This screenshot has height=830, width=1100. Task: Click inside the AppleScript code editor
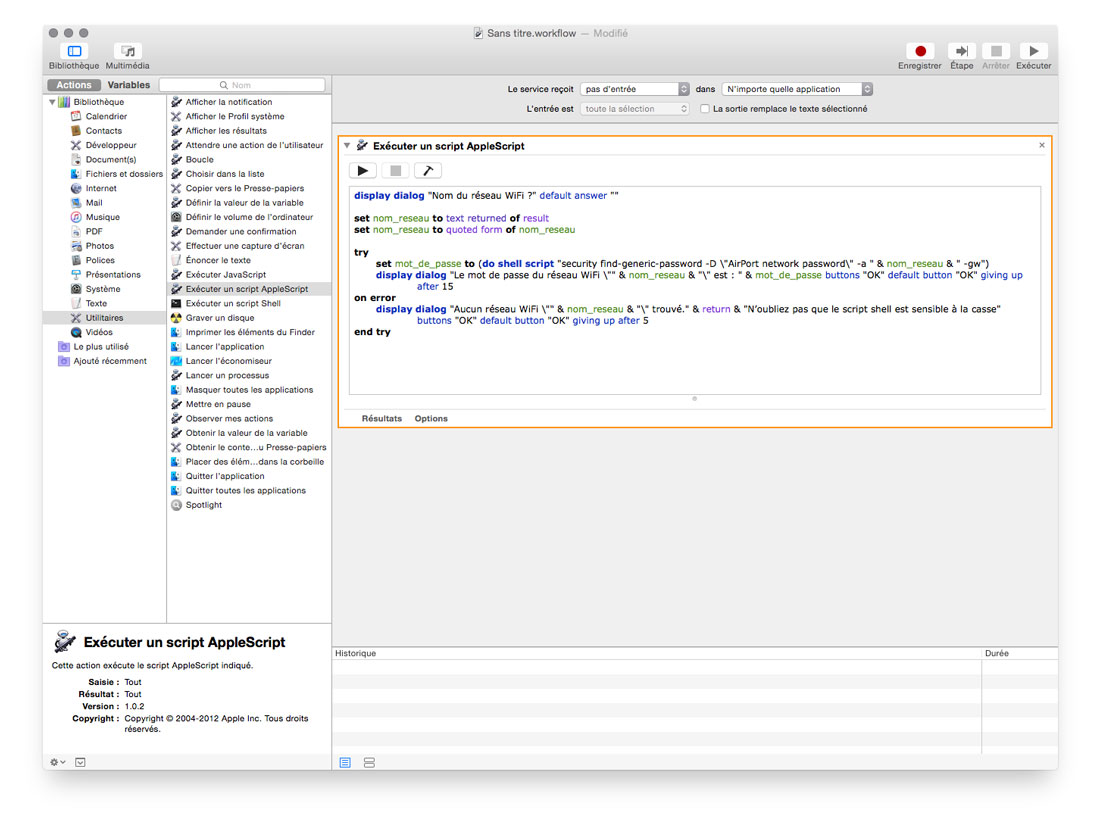(695, 290)
